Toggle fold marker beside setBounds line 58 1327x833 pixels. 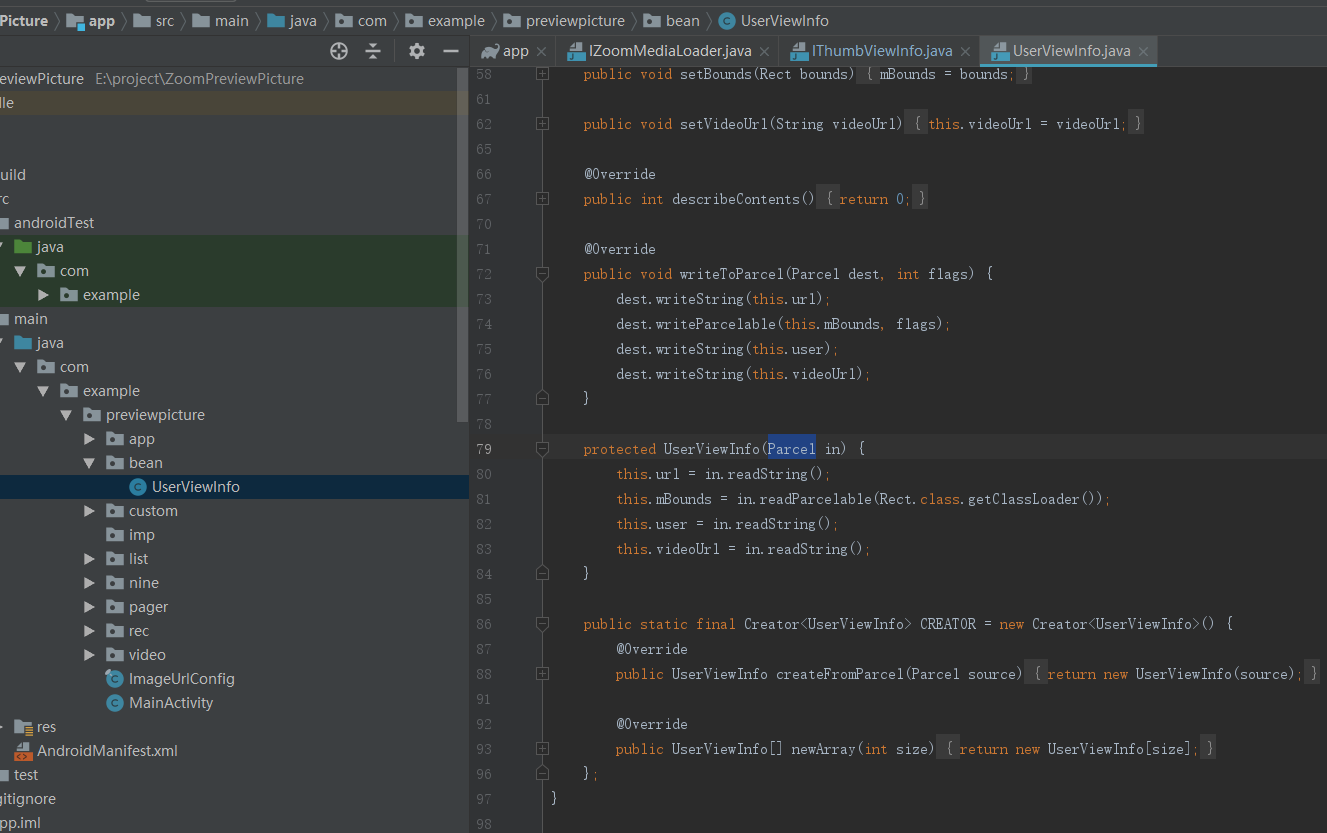coord(542,74)
